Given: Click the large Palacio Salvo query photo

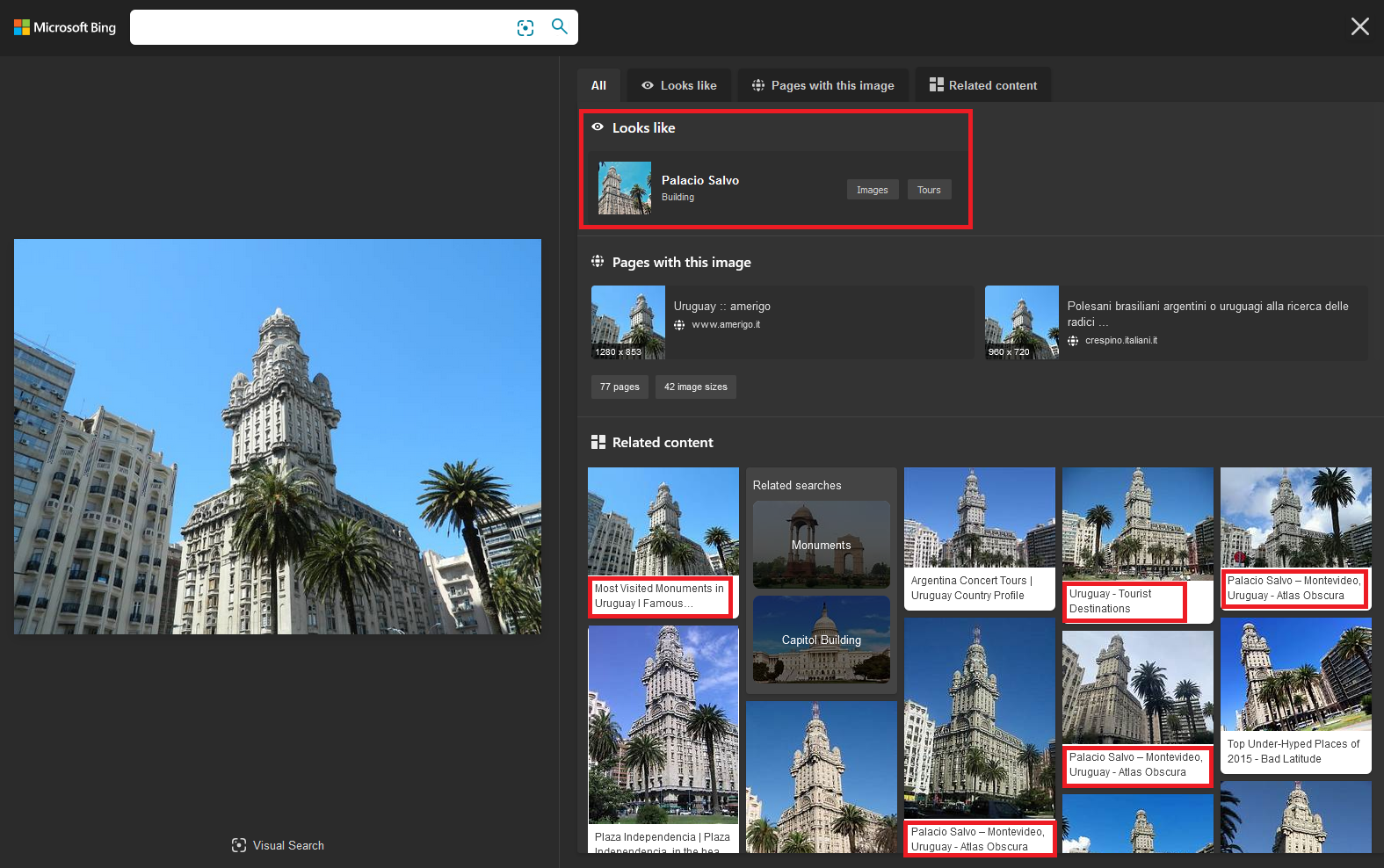Looking at the screenshot, I should pyautogui.click(x=278, y=437).
